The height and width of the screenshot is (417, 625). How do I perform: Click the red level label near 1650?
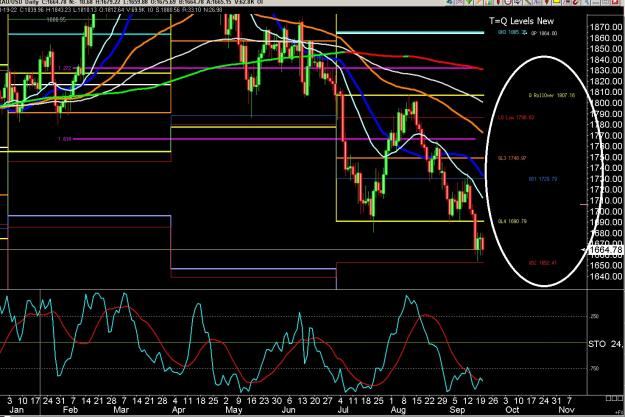(x=542, y=263)
